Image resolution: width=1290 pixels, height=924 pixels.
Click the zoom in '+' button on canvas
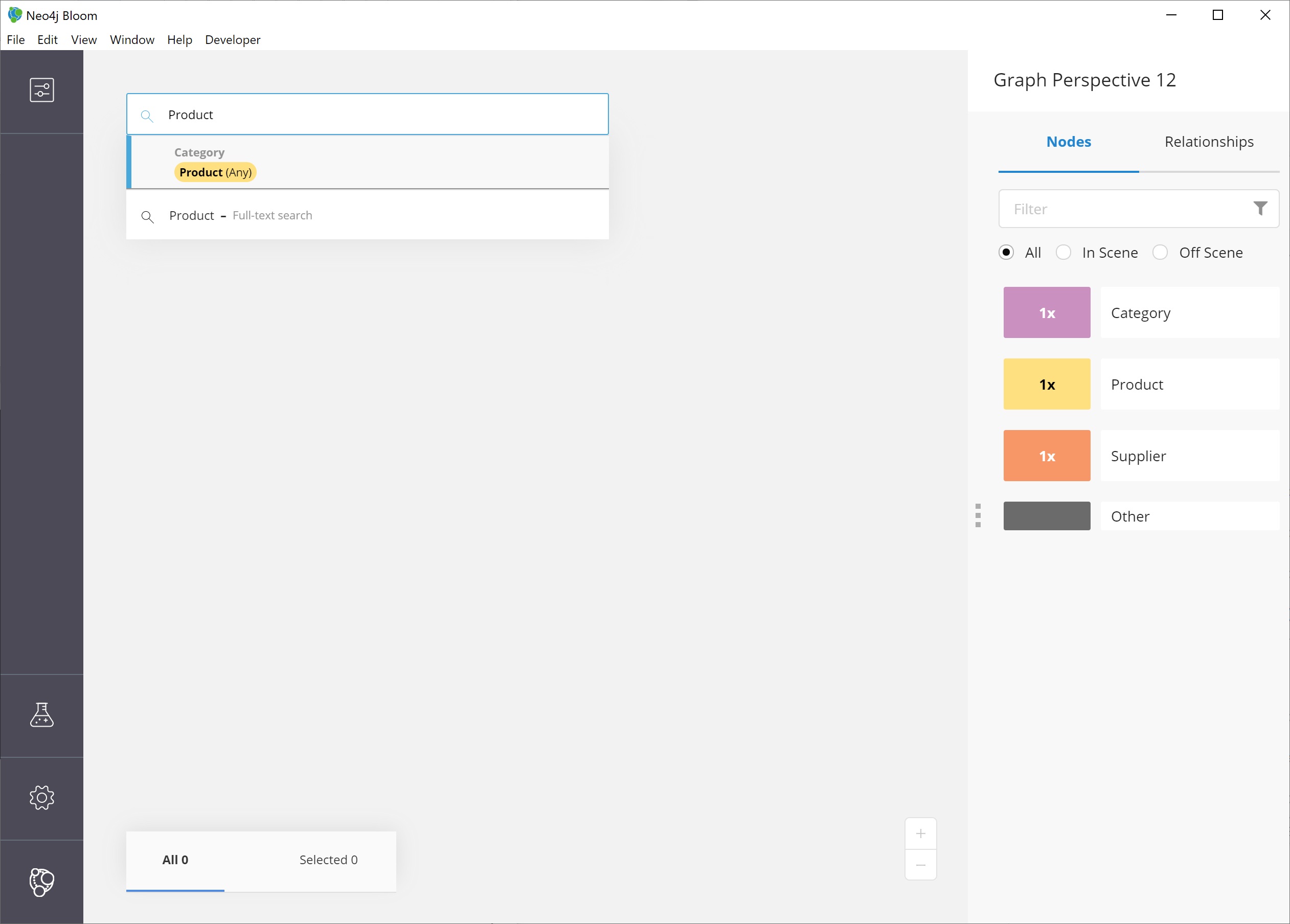(920, 833)
